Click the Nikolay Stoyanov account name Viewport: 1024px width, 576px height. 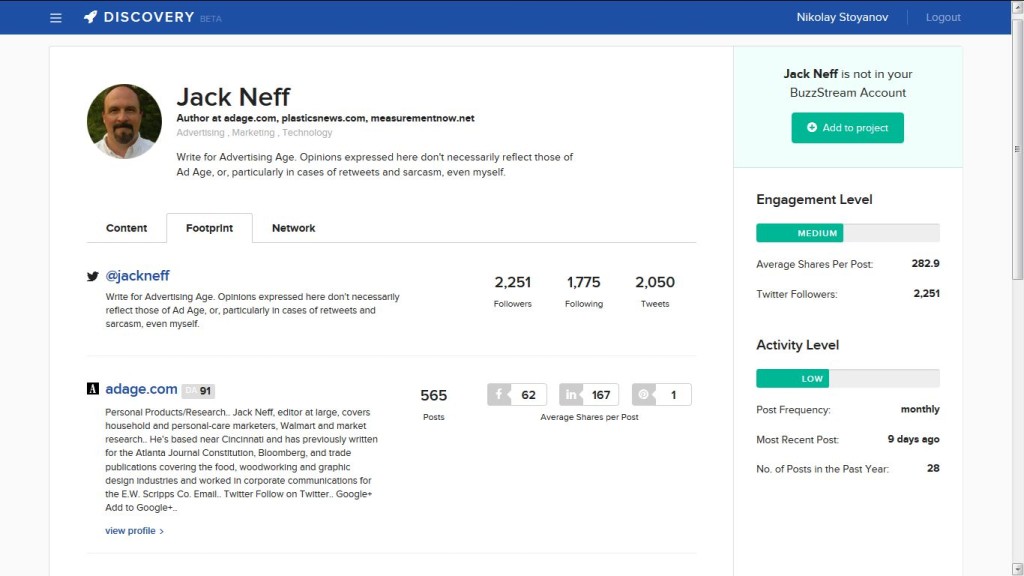click(841, 17)
